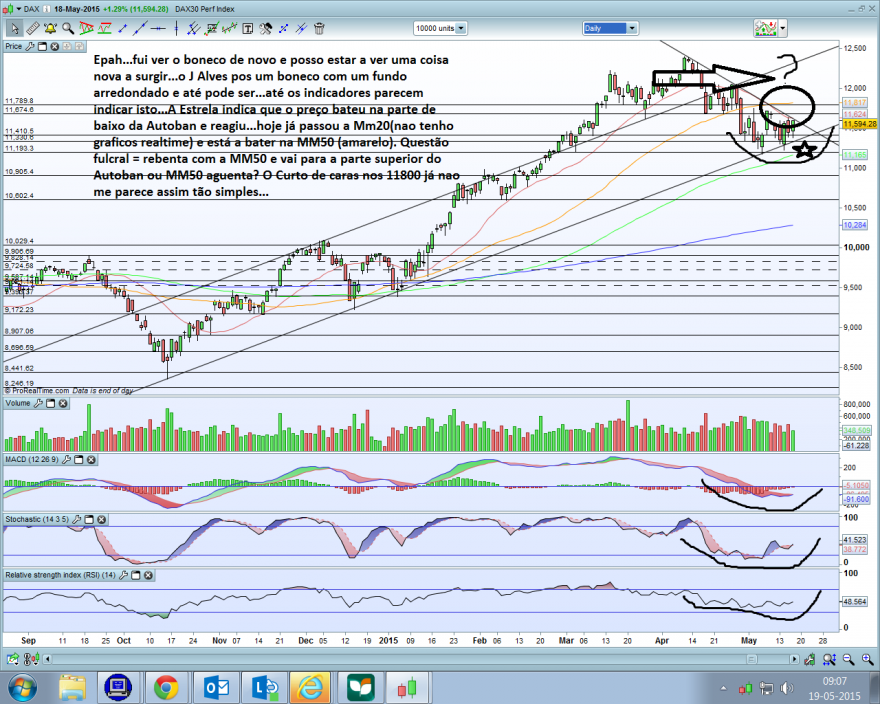Pick the vertical line tool
The height and width of the screenshot is (704, 880).
[x=176, y=28]
